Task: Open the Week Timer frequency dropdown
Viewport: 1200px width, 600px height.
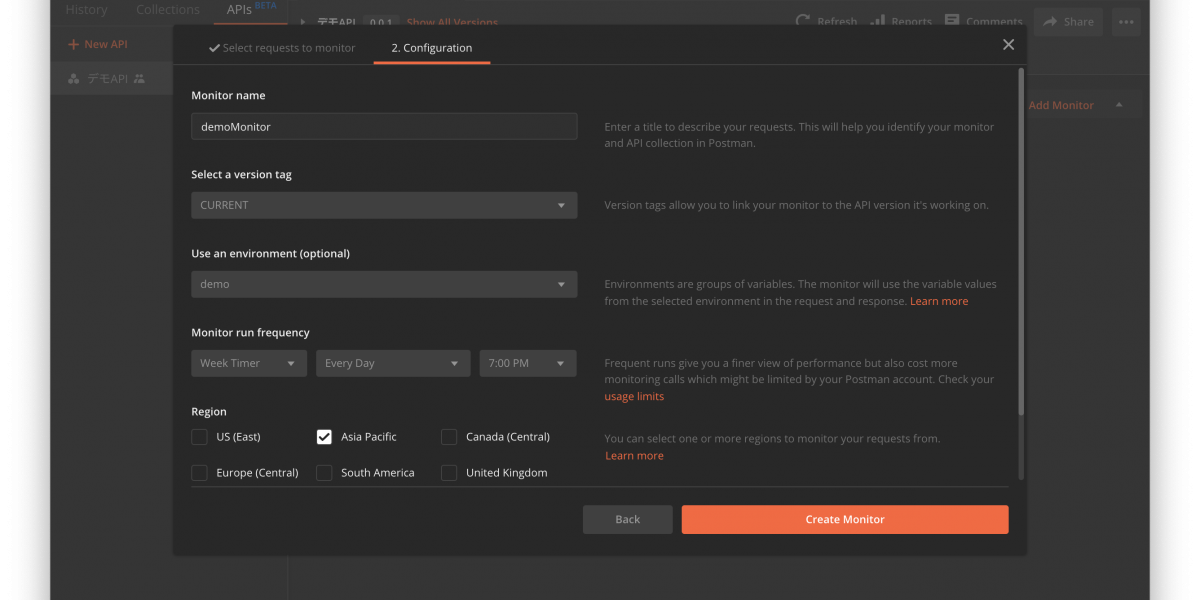Action: [248, 363]
